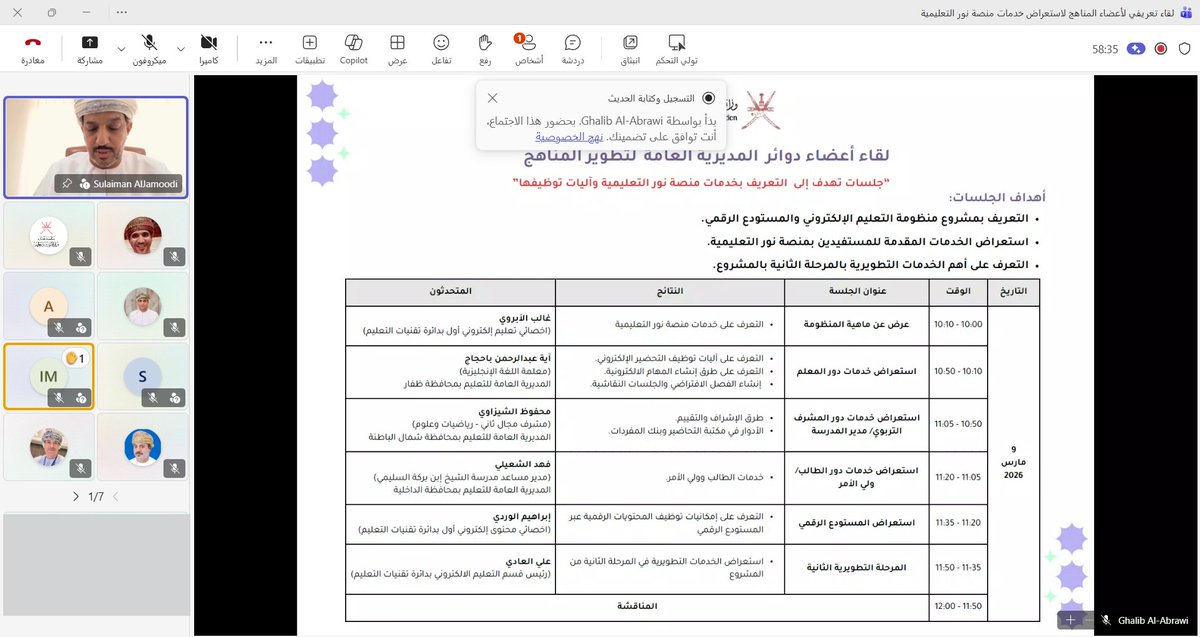Click the time cell 12:00 - 11:50
This screenshot has height=637, width=1200.
pos(958,606)
